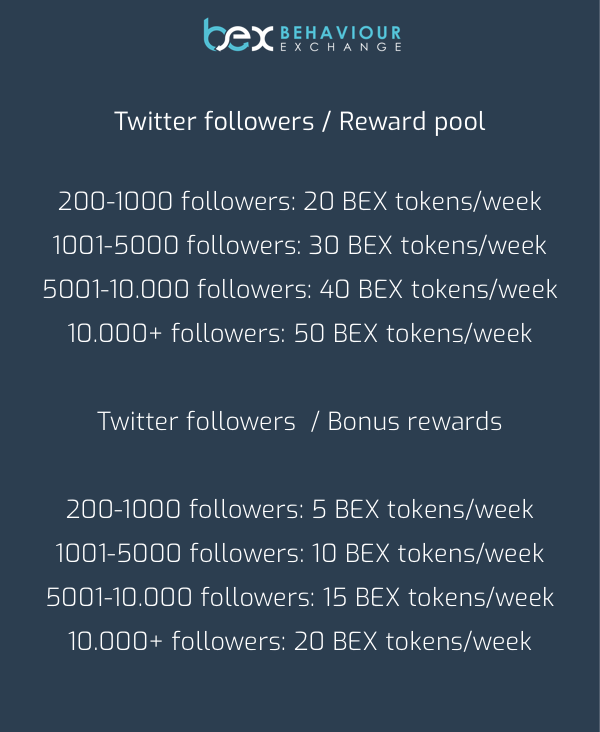This screenshot has height=732, width=600.
Task: Click the bex logo icon
Action: [x=238, y=35]
